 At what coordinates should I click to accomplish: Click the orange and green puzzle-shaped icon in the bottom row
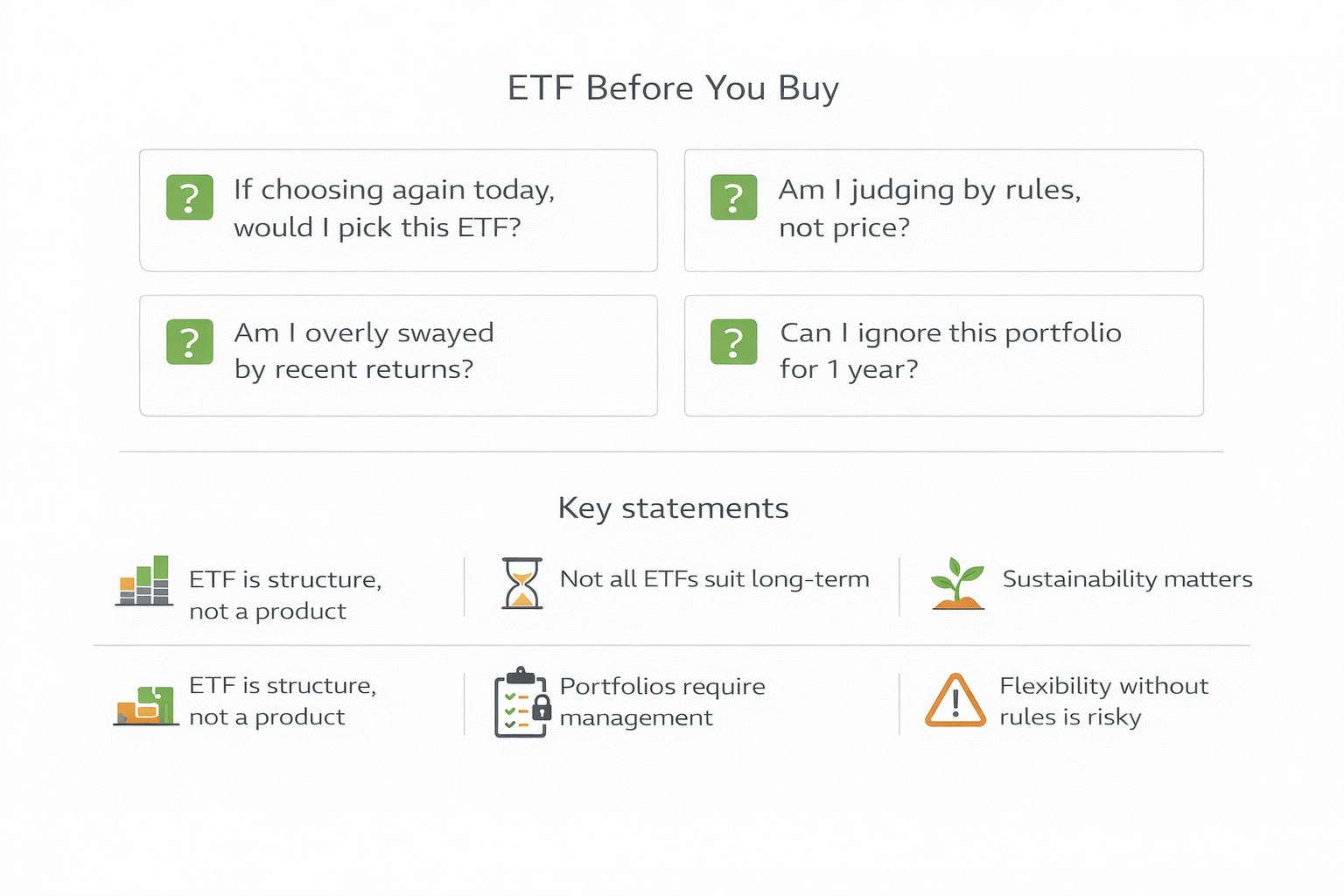[x=145, y=703]
